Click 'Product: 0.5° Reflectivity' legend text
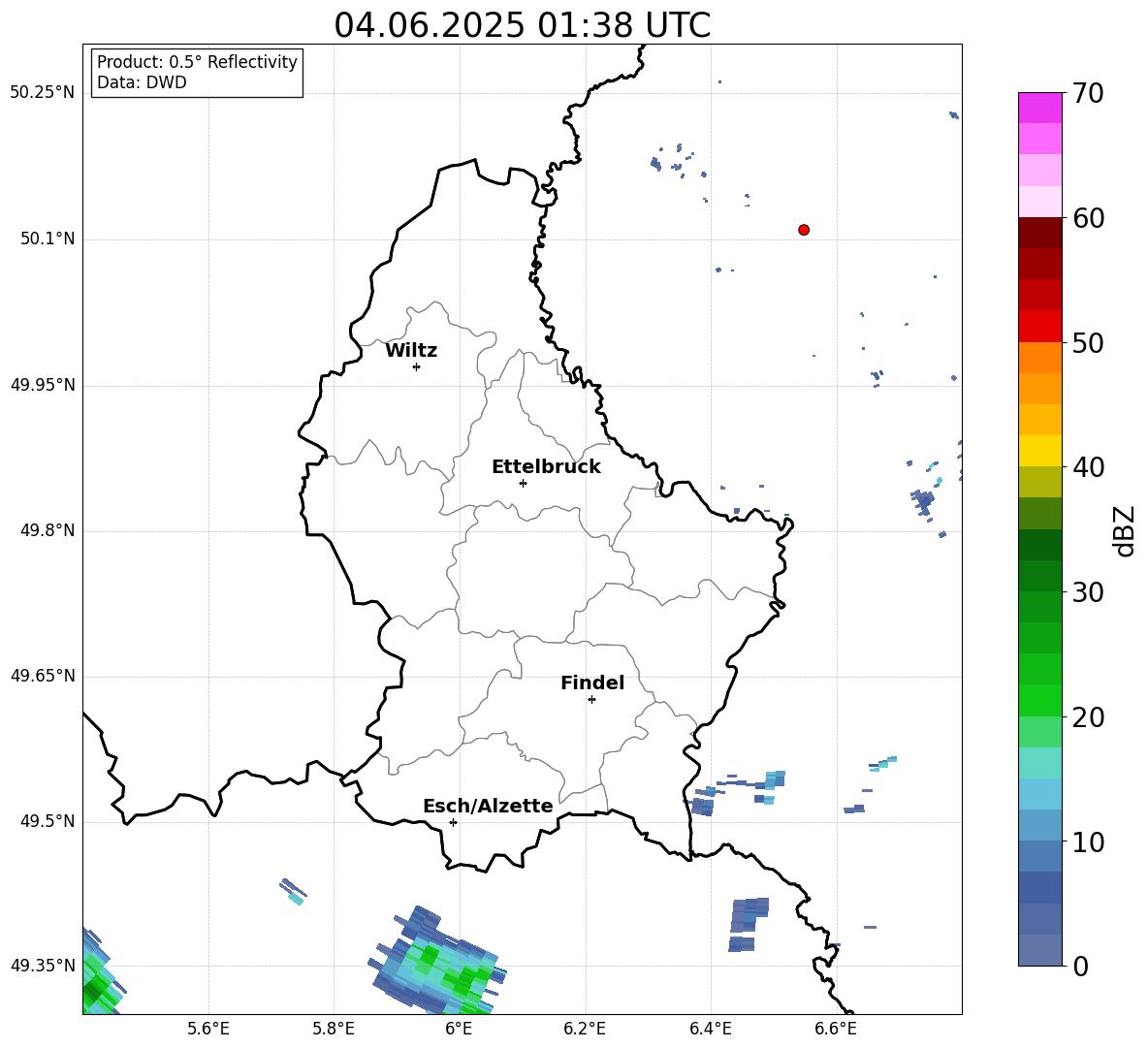 197,61
